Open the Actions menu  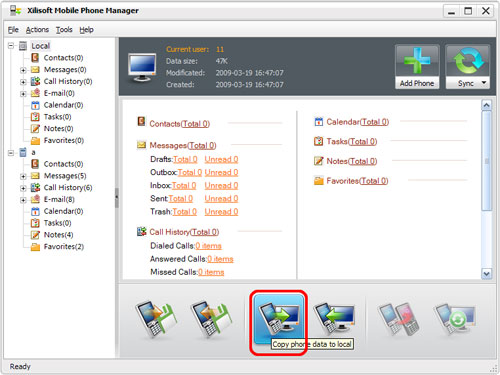pyautogui.click(x=37, y=30)
